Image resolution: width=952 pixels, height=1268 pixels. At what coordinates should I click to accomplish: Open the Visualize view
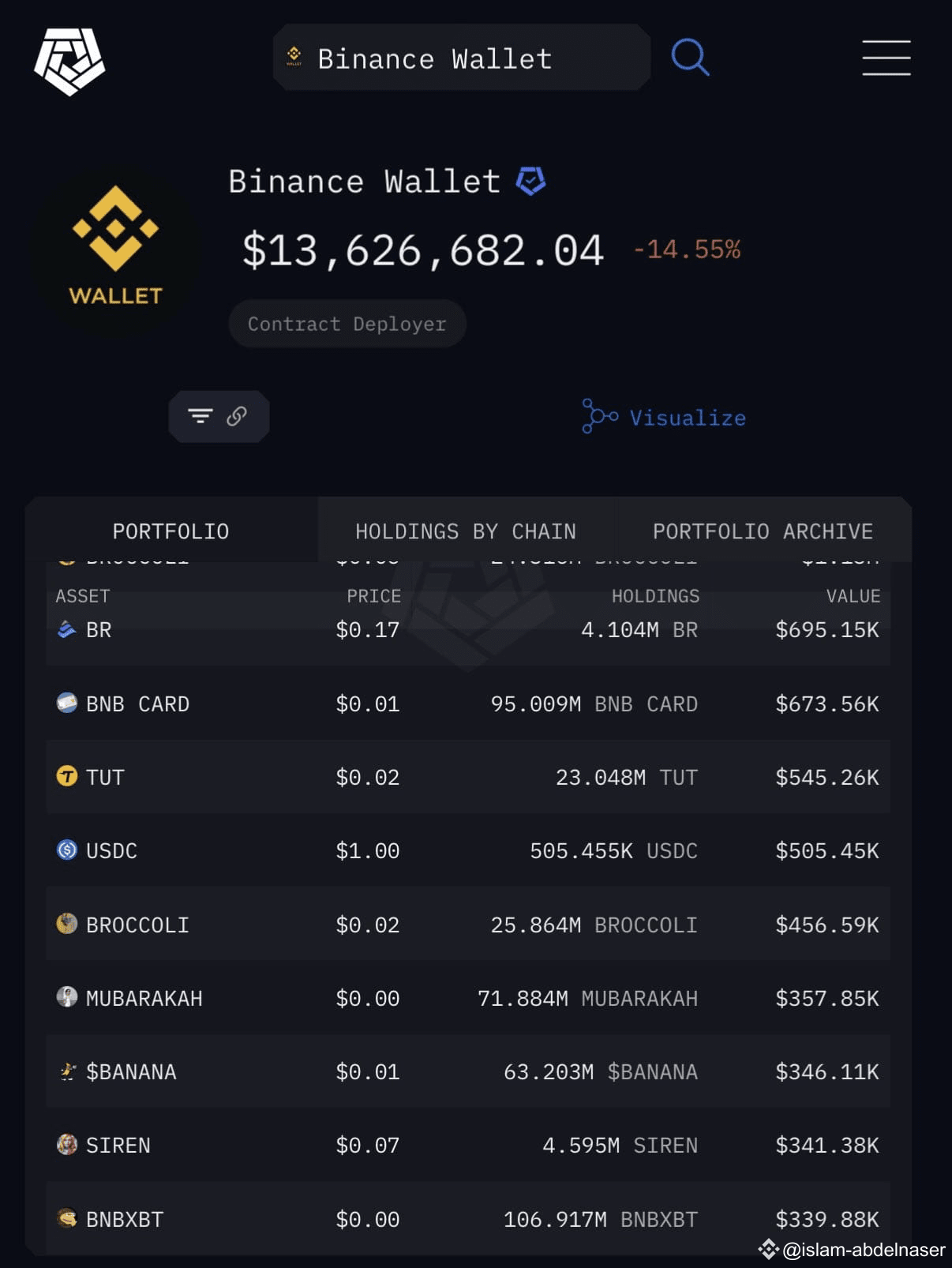pyautogui.click(x=686, y=417)
